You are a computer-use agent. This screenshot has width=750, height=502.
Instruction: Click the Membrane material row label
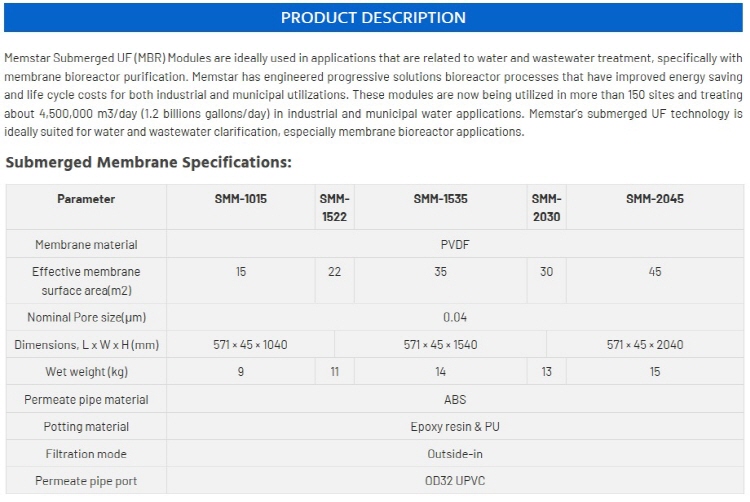pos(86,245)
